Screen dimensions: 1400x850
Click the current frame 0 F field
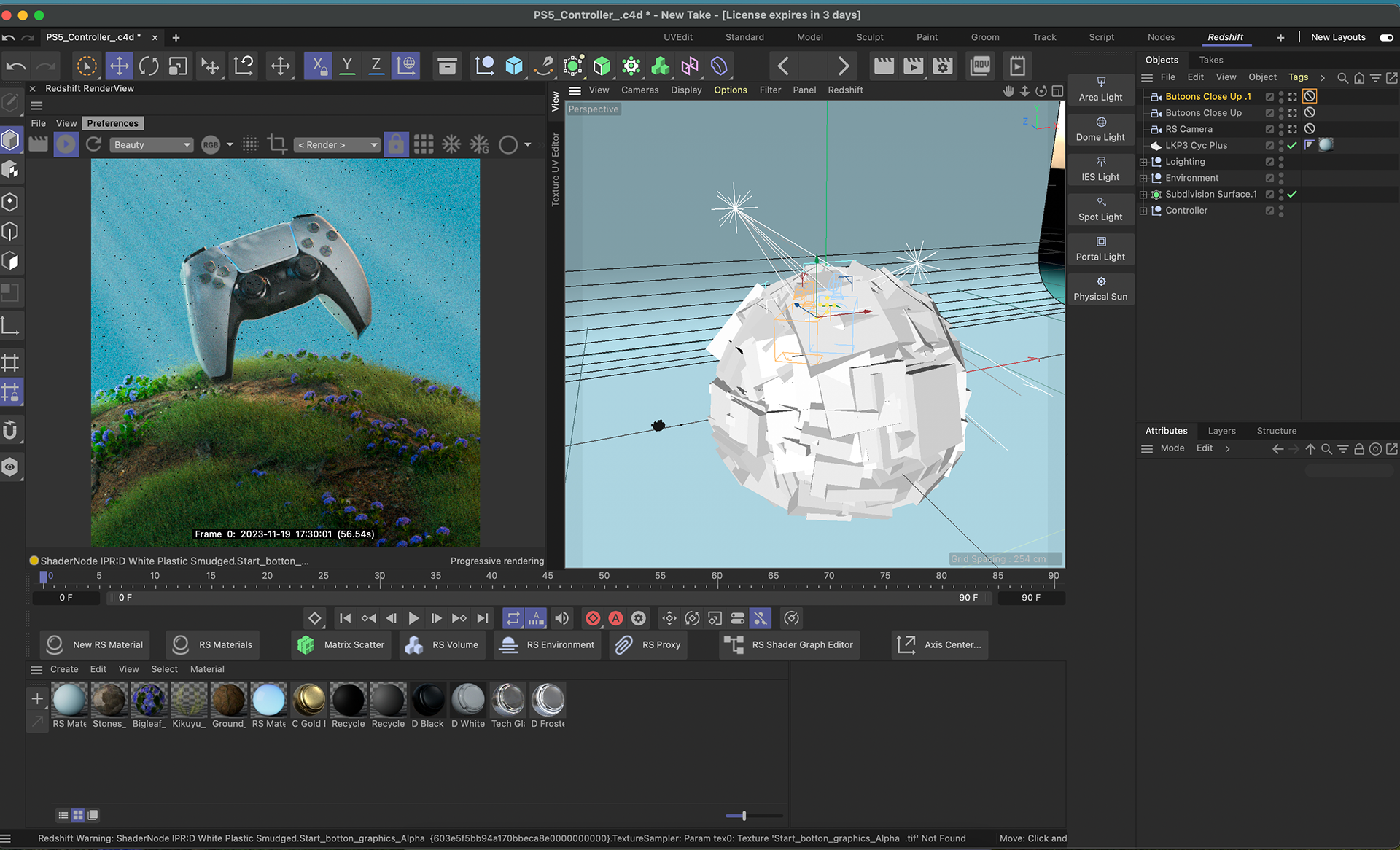66,598
